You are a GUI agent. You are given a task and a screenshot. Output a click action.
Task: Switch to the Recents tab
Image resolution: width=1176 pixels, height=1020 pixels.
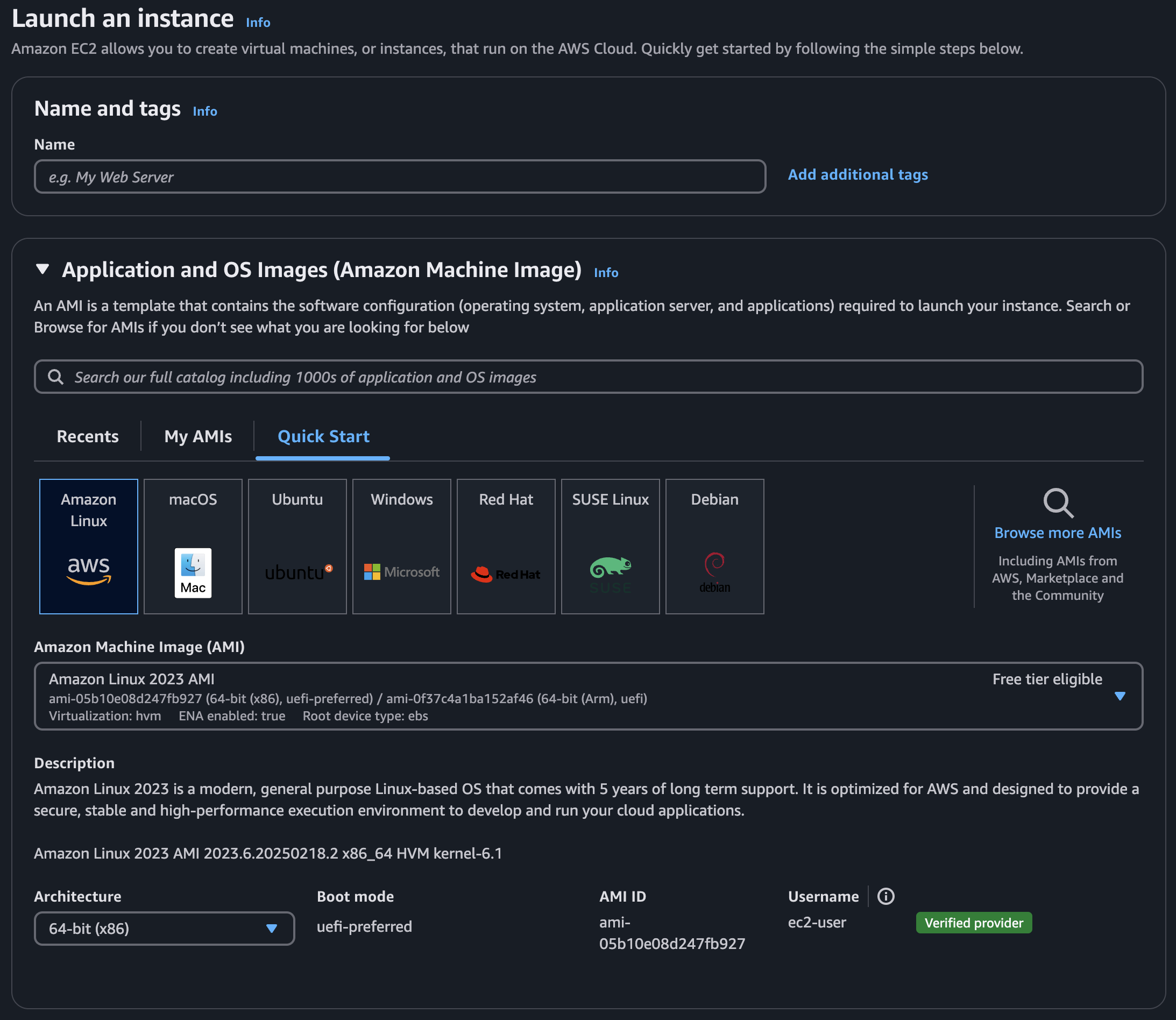(x=87, y=436)
